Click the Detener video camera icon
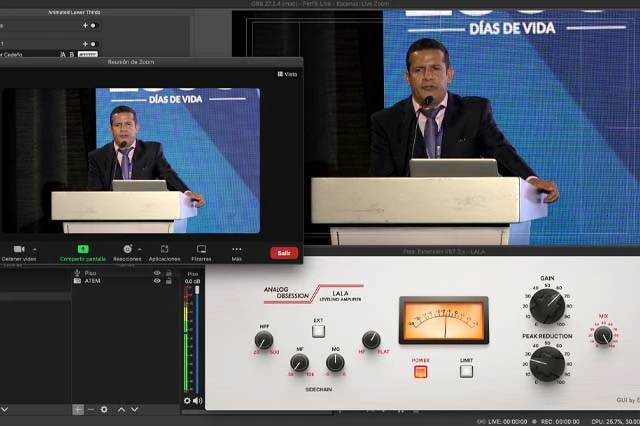Image resolution: width=640 pixels, height=426 pixels. click(x=18, y=248)
